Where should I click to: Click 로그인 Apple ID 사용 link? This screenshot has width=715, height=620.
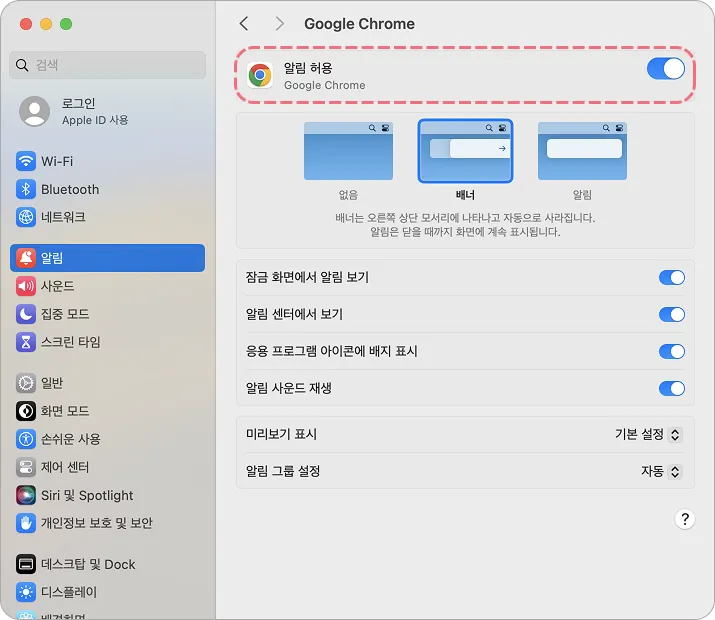(x=95, y=111)
